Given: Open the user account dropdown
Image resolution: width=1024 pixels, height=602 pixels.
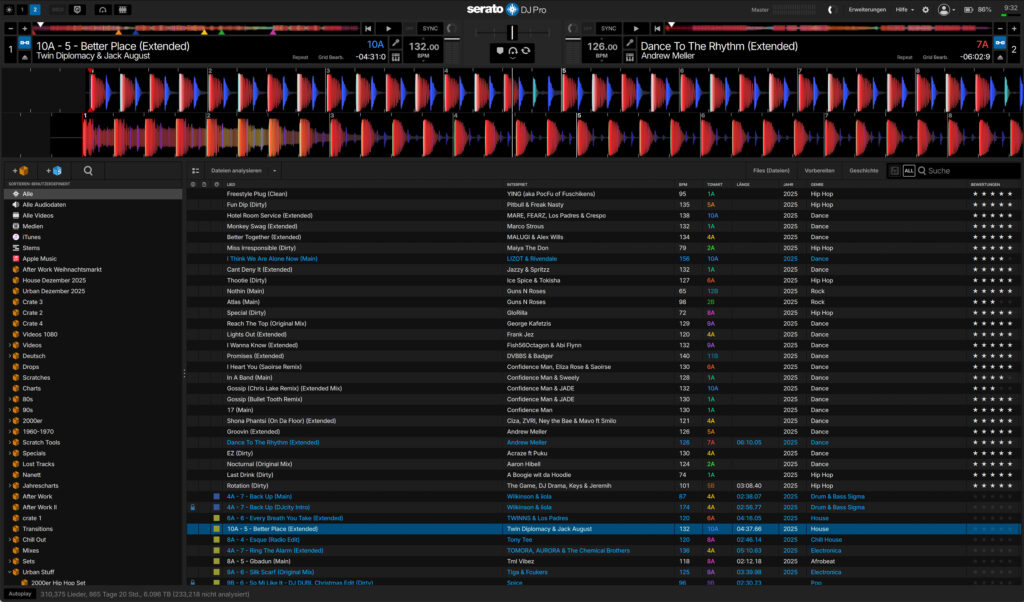Looking at the screenshot, I should tap(944, 9).
